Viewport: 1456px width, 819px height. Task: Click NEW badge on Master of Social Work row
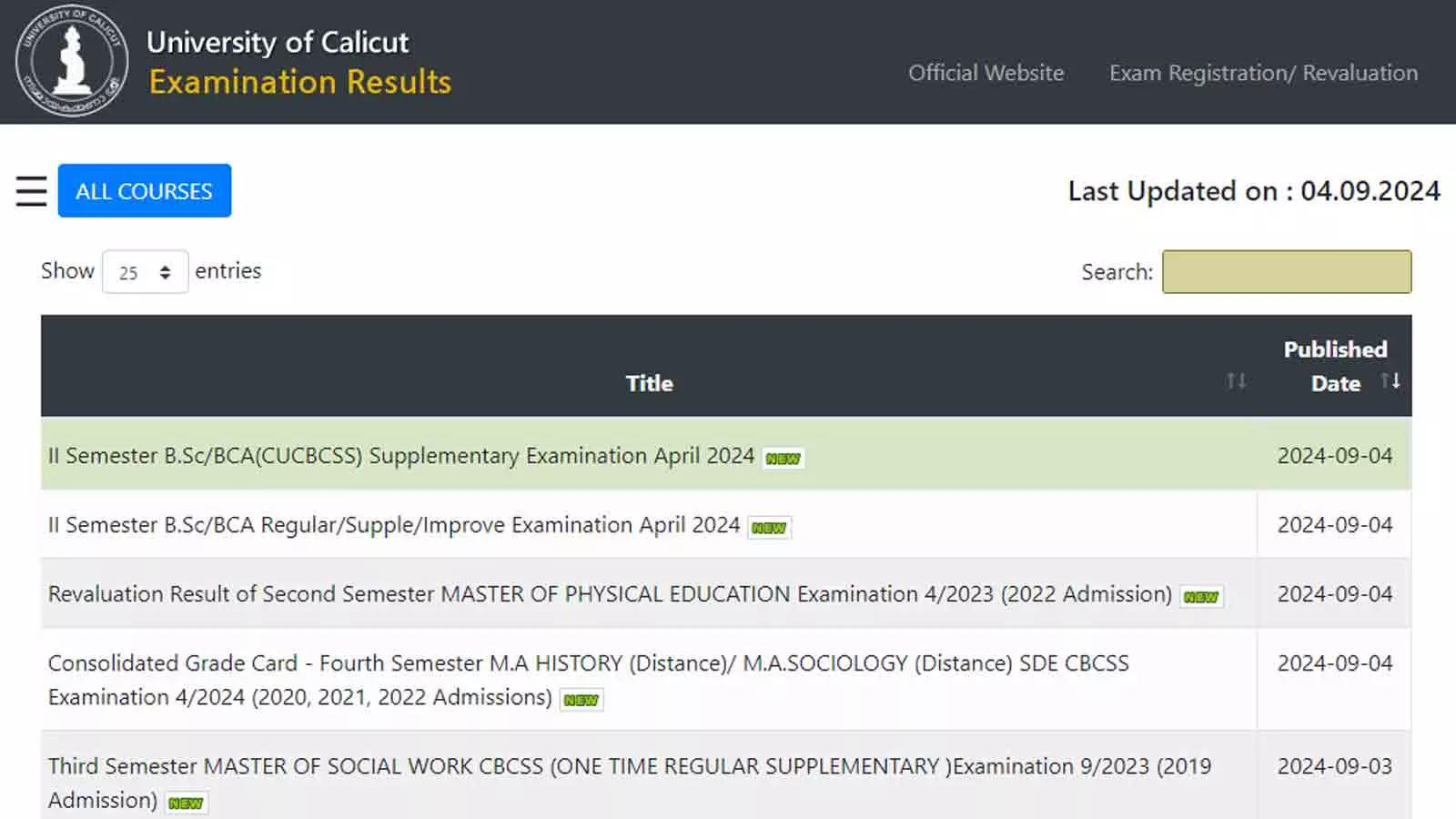(x=186, y=804)
